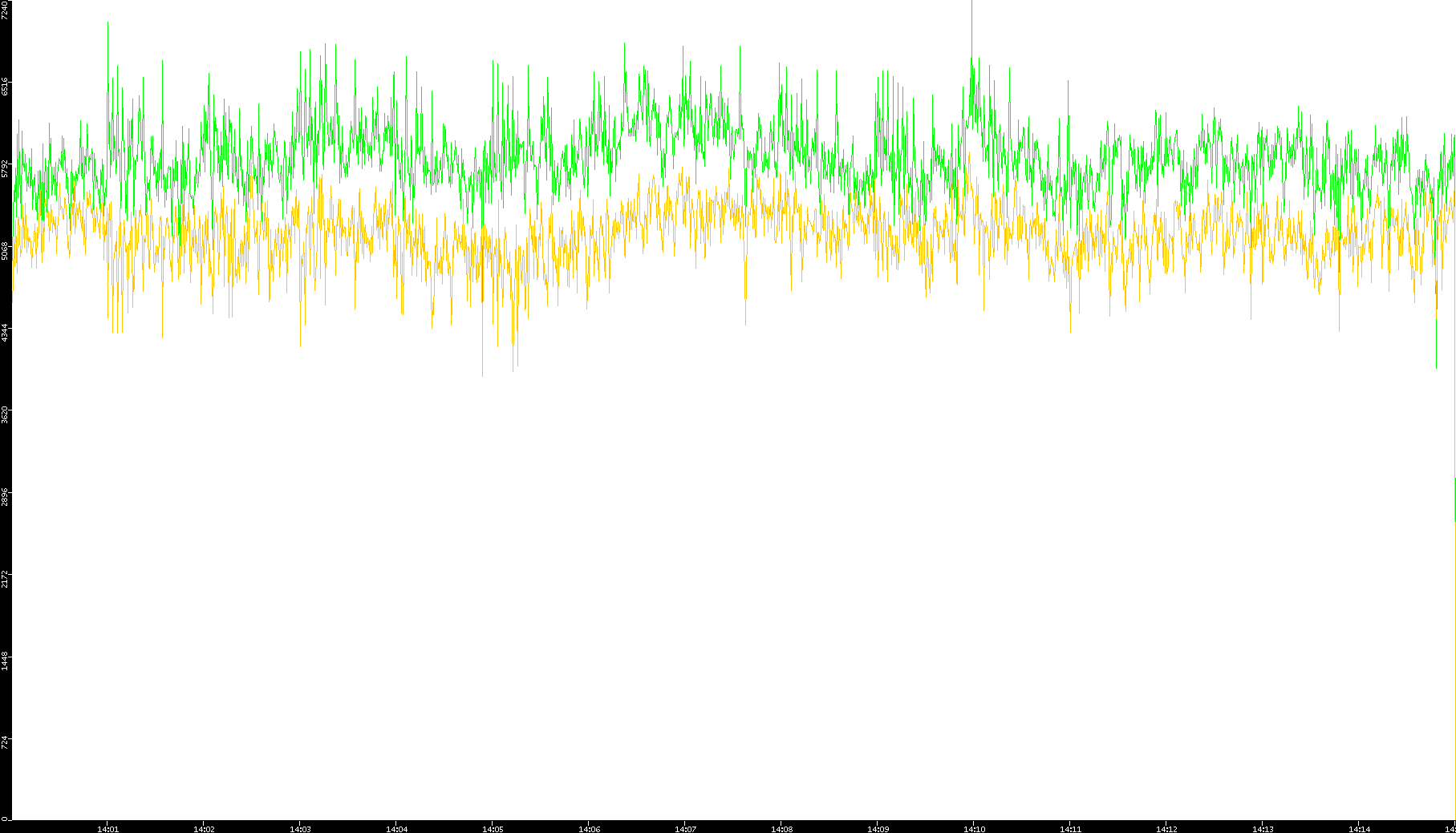Click the 14:13 horizontal axis label

pos(1263,829)
